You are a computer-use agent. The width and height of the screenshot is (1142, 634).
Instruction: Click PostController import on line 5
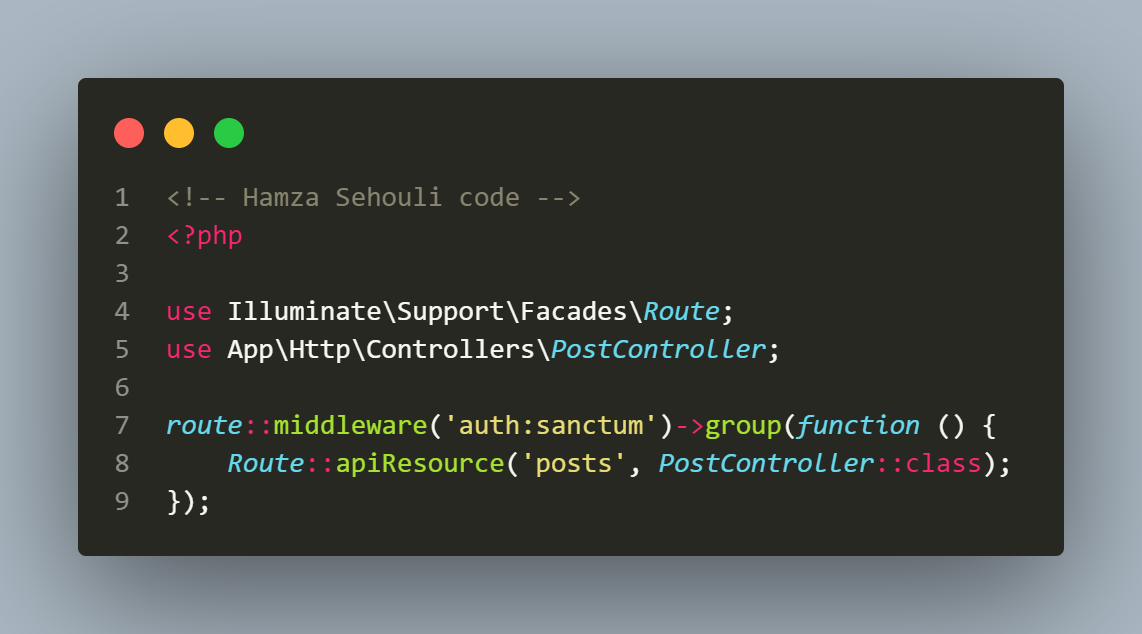(658, 349)
